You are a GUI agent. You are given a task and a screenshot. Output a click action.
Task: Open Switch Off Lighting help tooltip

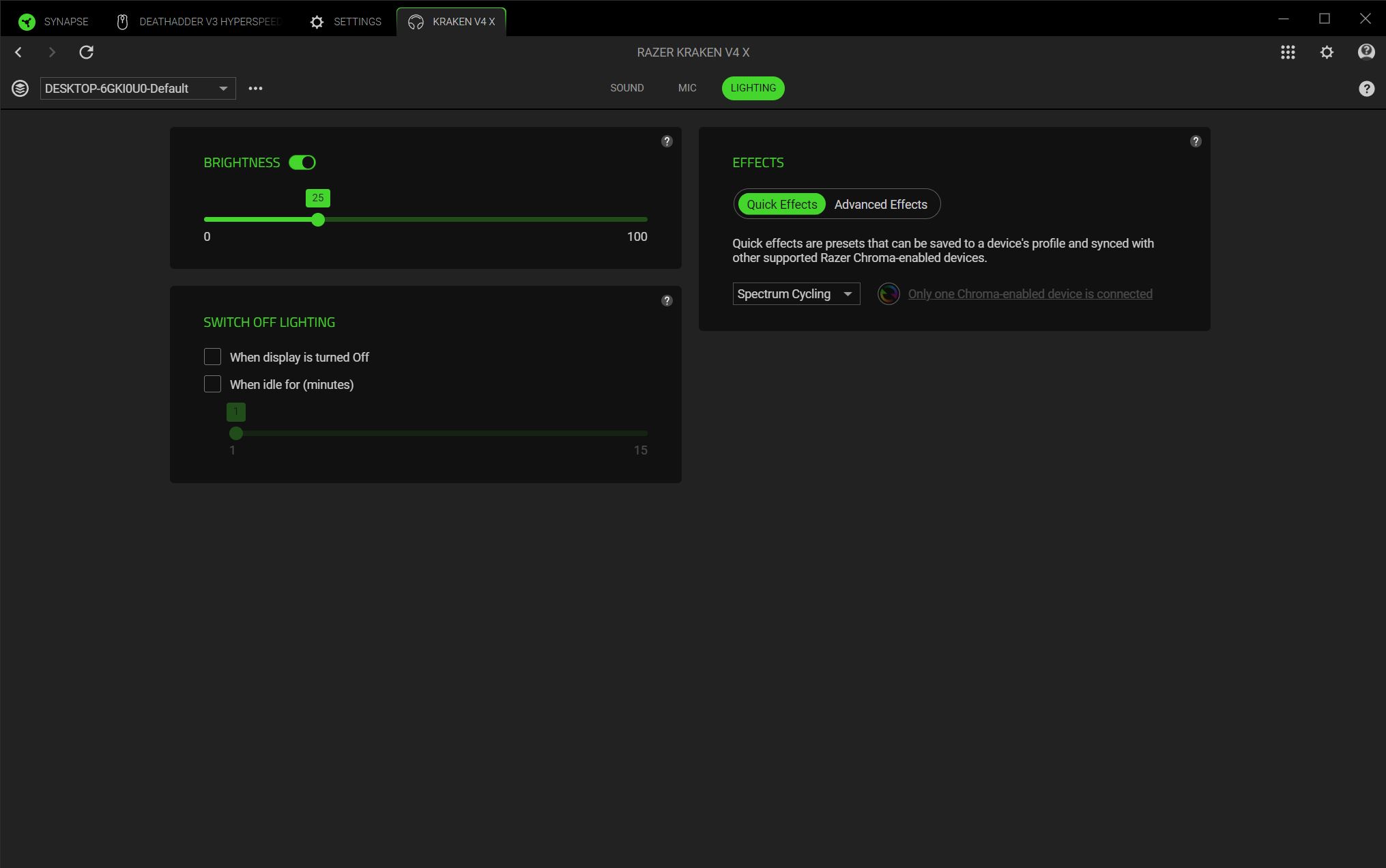point(667,300)
